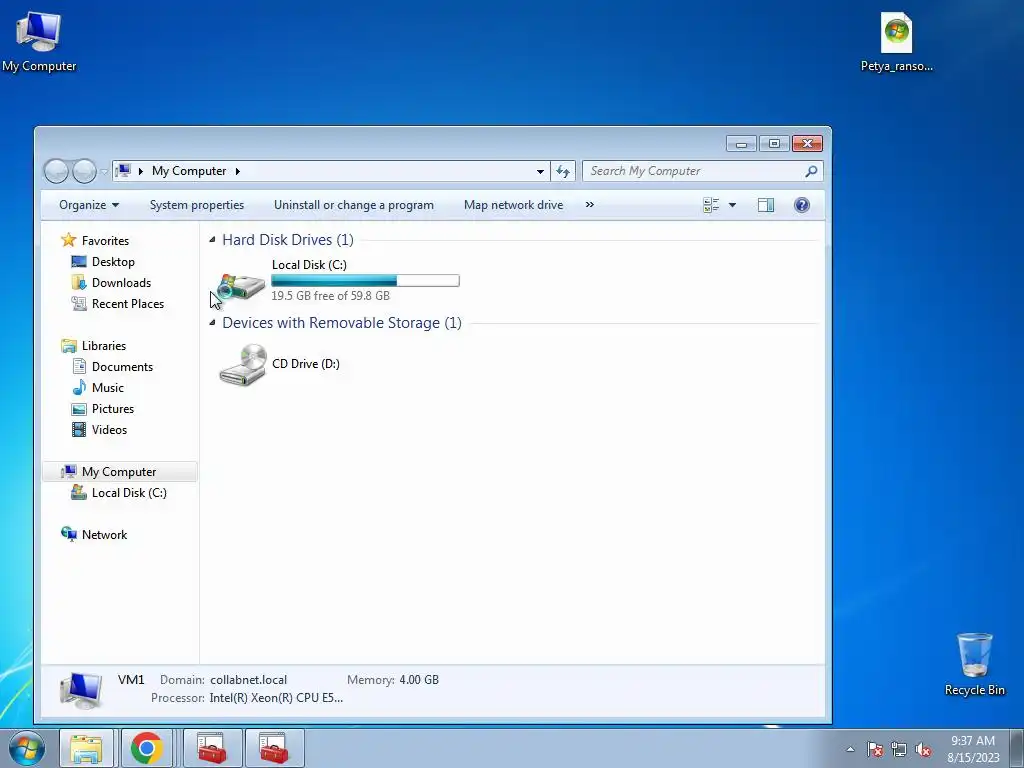1024x768 pixels.
Task: Click Map network drive
Action: (513, 205)
